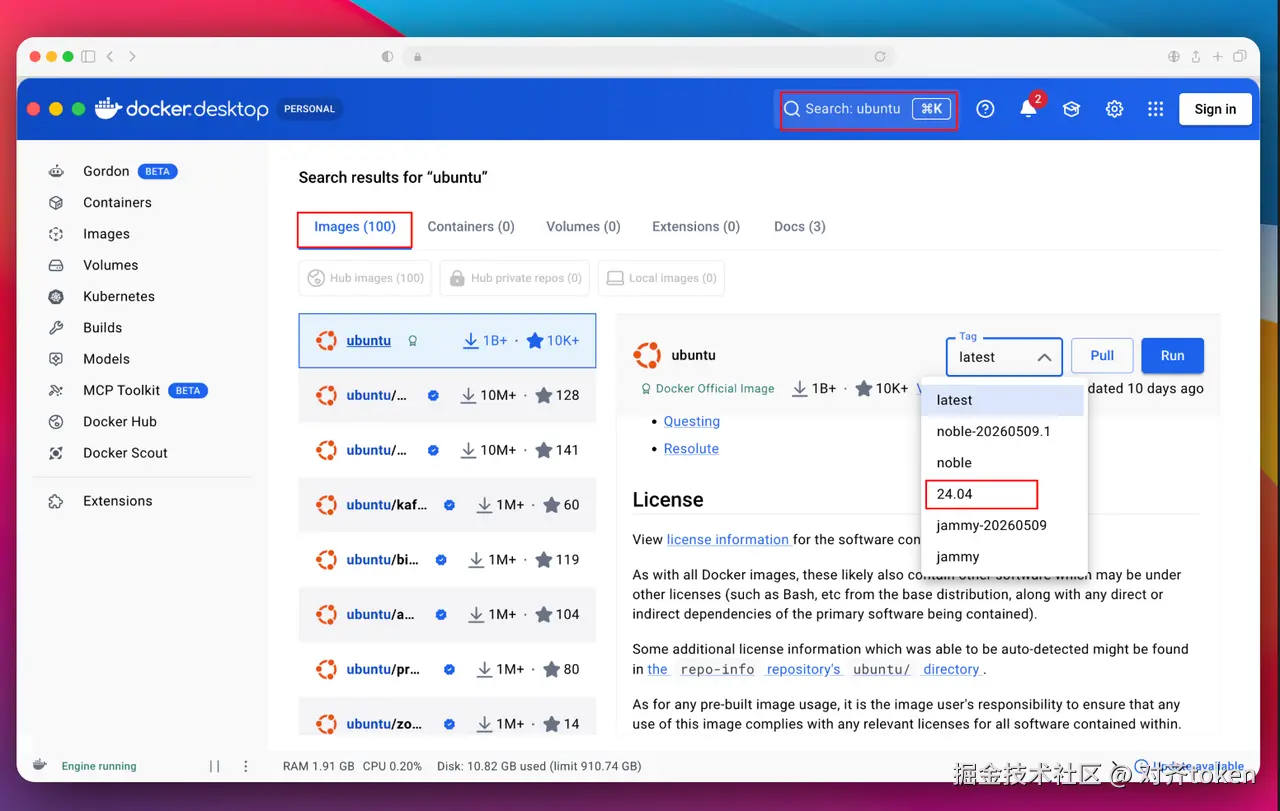Open Models from the sidebar
Viewport: 1280px width, 811px height.
[x=106, y=359]
